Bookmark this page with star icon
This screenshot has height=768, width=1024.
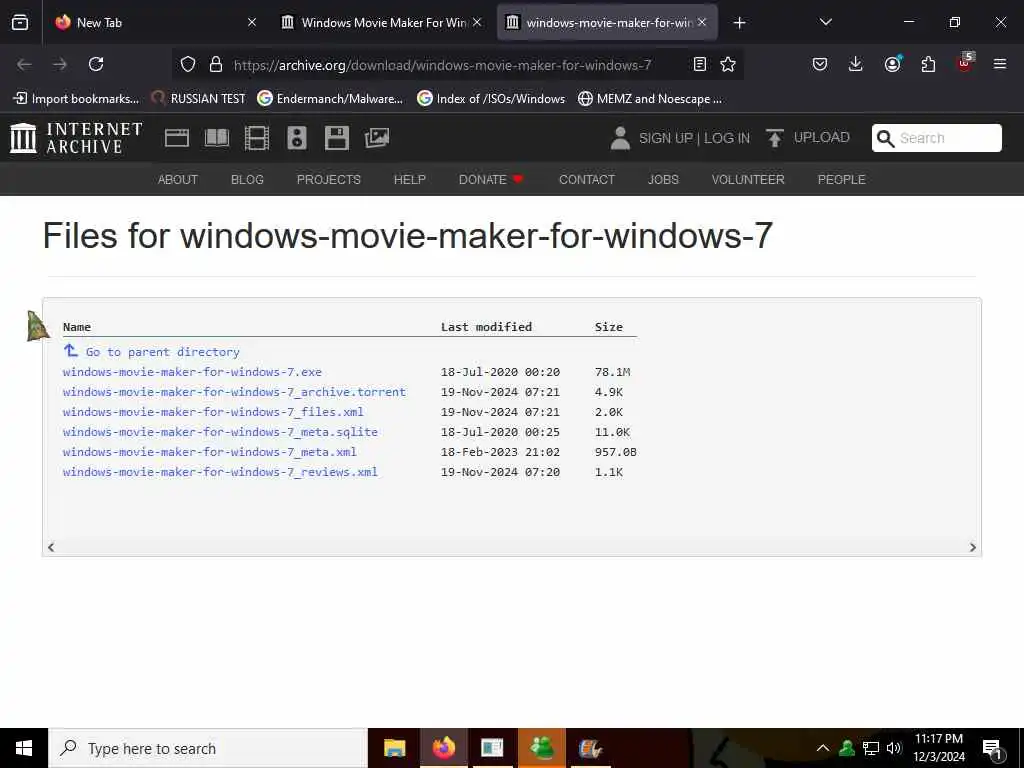pyautogui.click(x=728, y=64)
